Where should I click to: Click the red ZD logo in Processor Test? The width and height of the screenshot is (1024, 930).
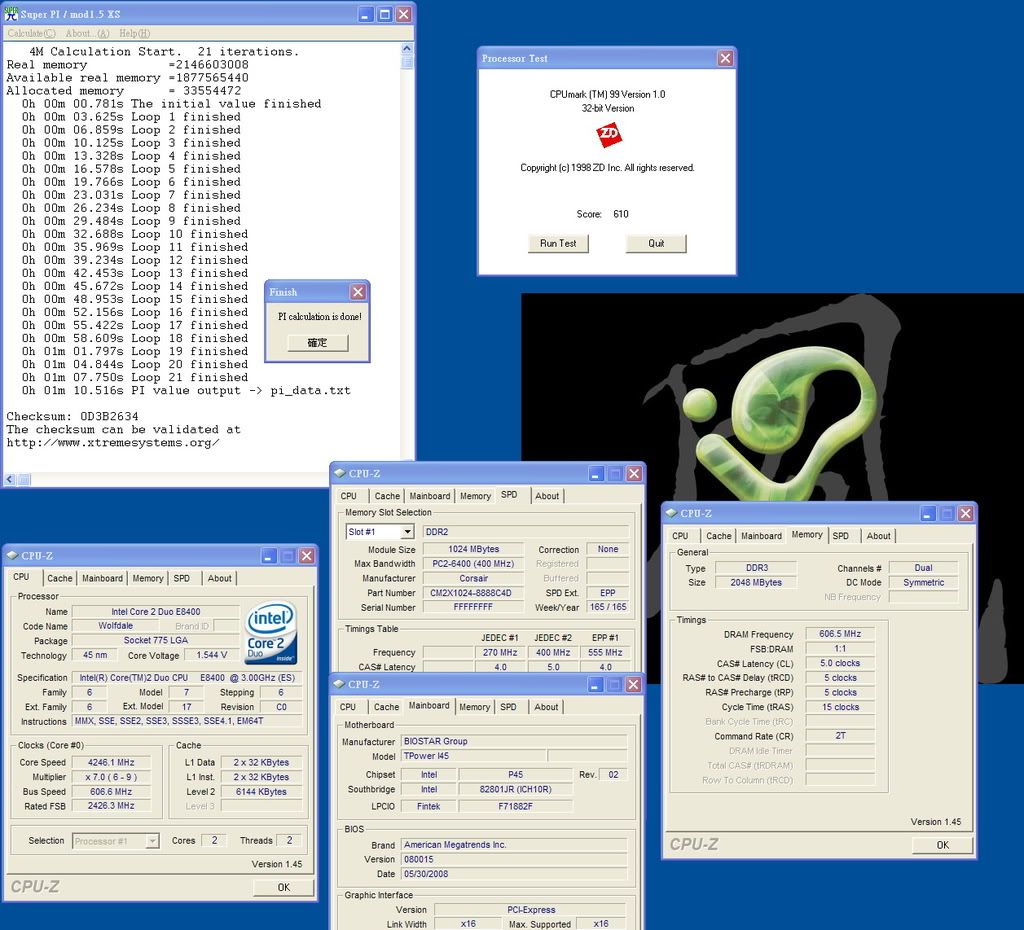tap(609, 136)
